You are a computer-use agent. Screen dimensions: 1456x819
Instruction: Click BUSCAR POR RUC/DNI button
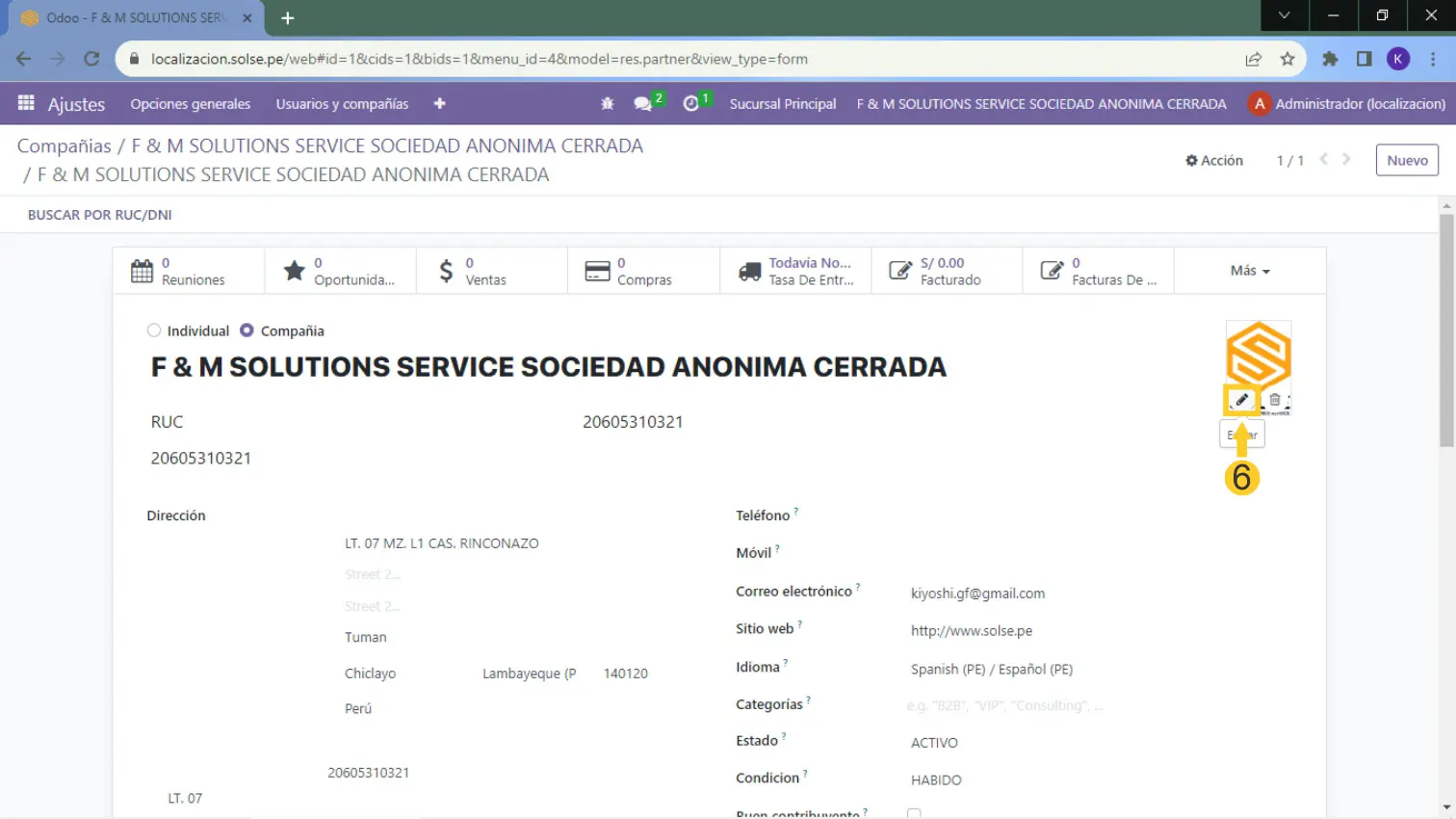coord(100,215)
